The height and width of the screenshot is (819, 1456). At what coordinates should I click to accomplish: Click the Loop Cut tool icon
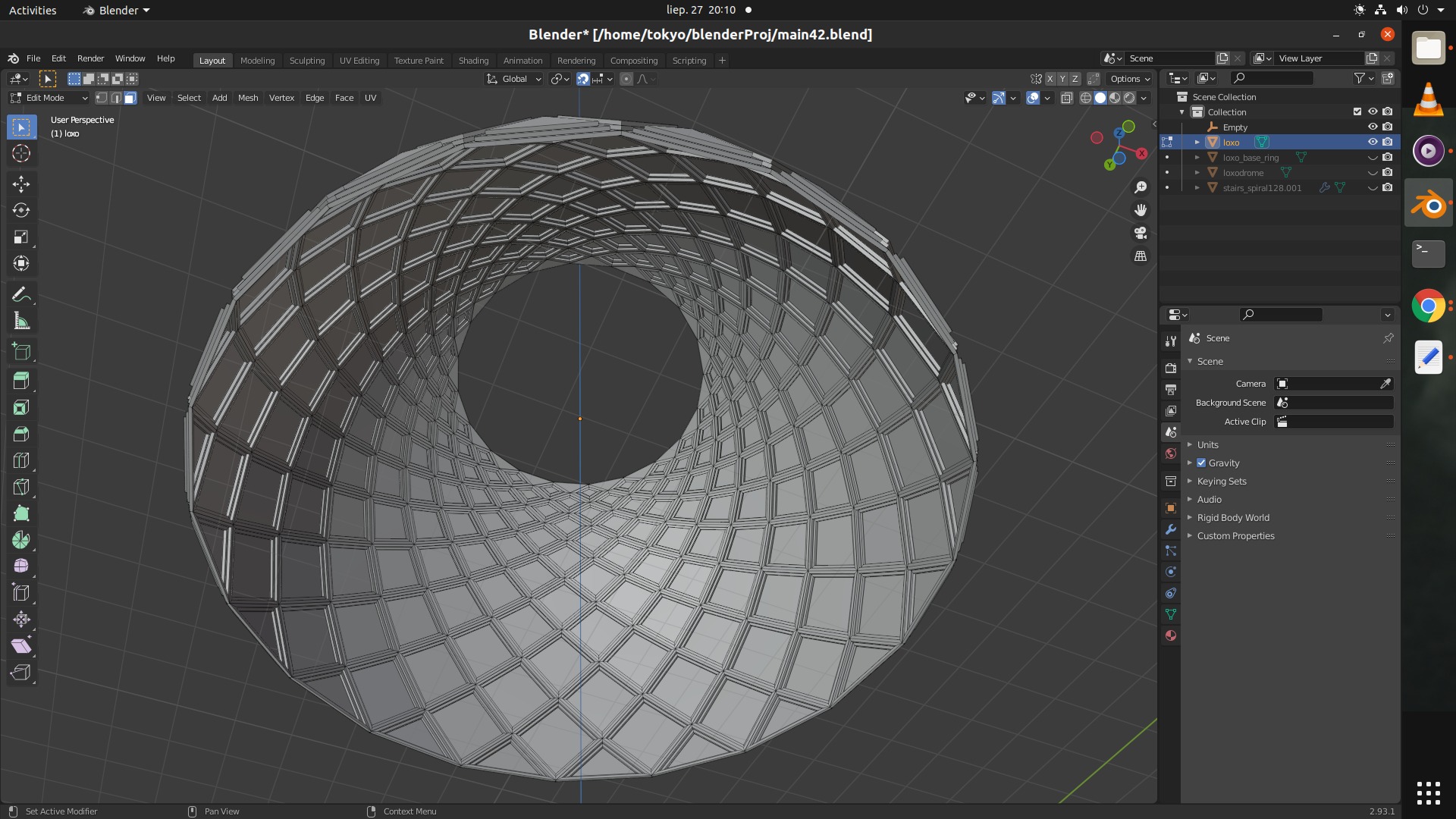pyautogui.click(x=21, y=460)
